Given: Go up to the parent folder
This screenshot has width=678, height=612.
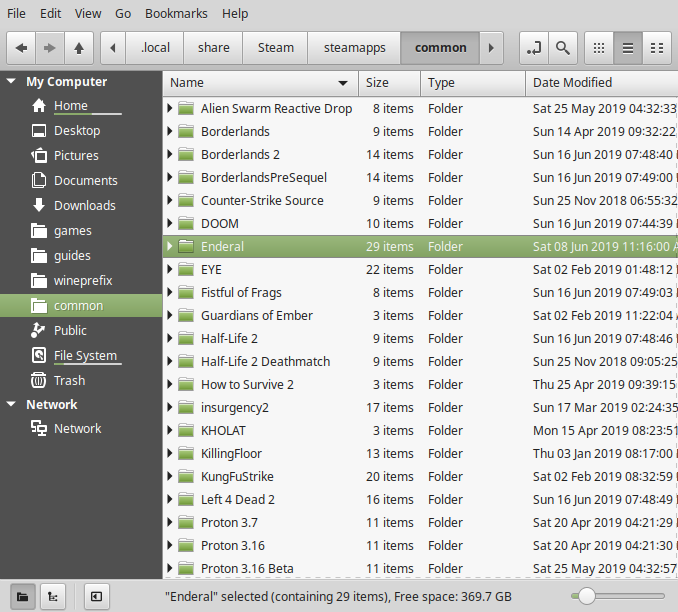Looking at the screenshot, I should pos(79,48).
